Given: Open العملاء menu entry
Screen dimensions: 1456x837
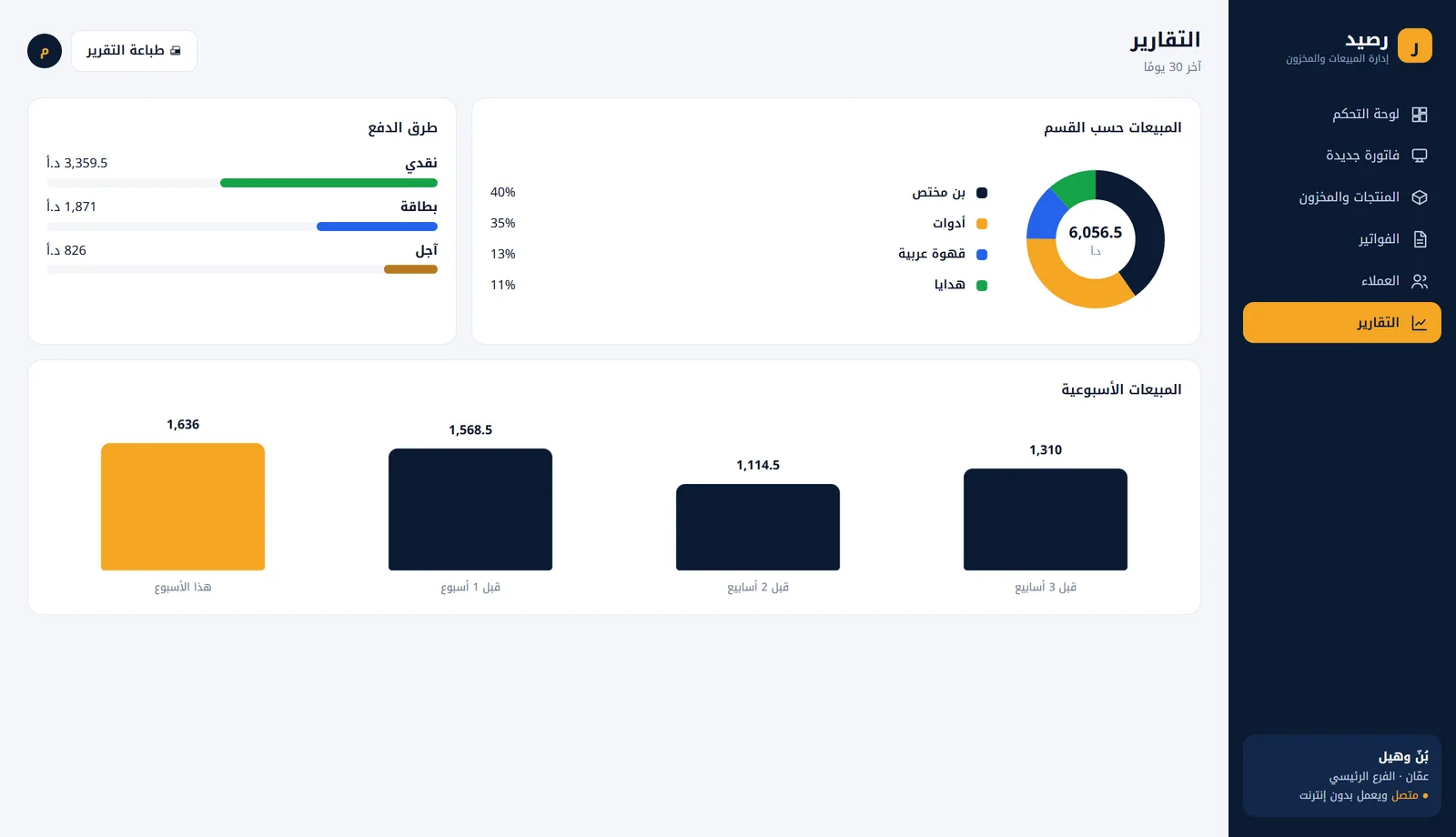Looking at the screenshot, I should tap(1342, 281).
